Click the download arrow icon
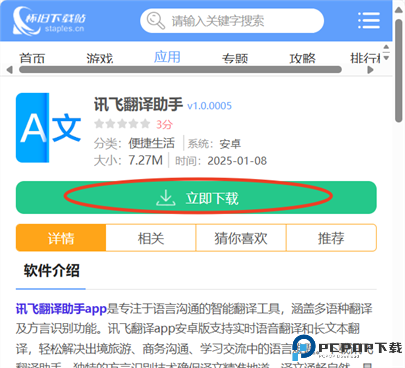Image resolution: width=405 pixels, height=368 pixels. tap(166, 198)
